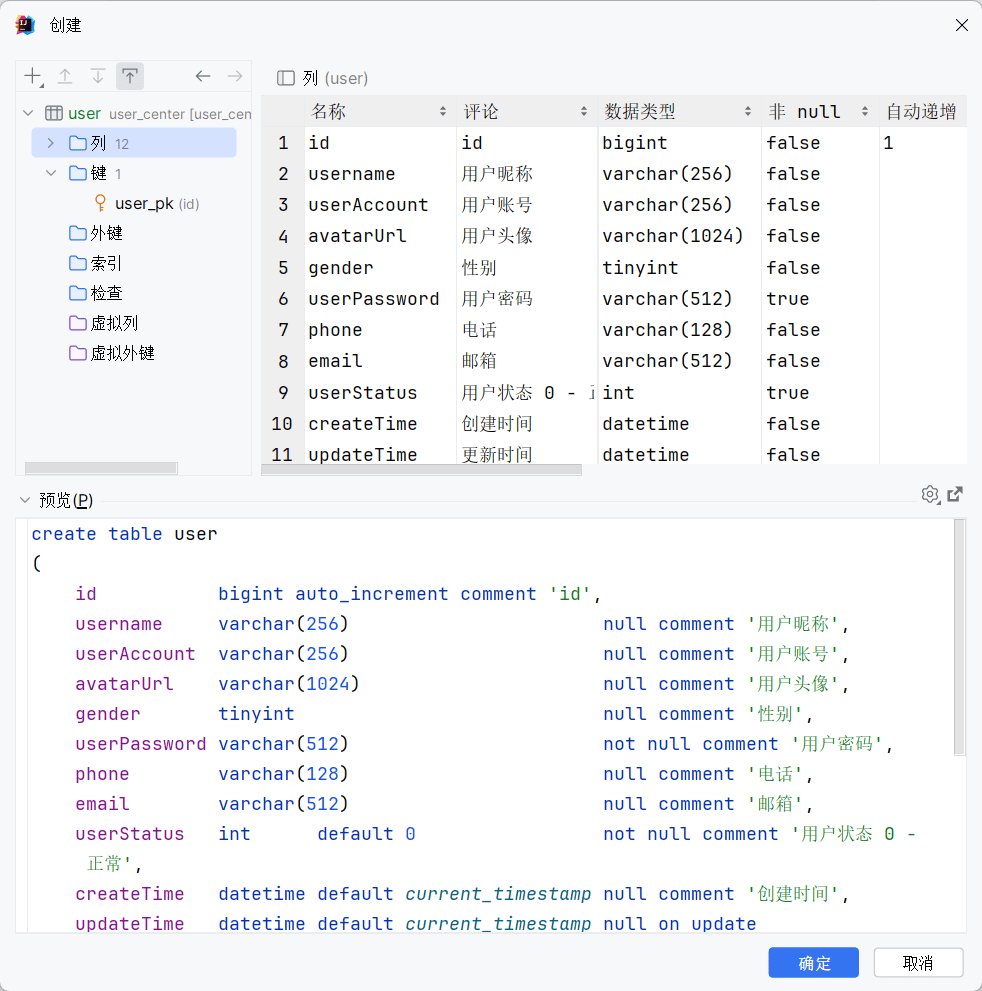Click the 确定 confirm button
This screenshot has width=982, height=991.
pos(813,963)
